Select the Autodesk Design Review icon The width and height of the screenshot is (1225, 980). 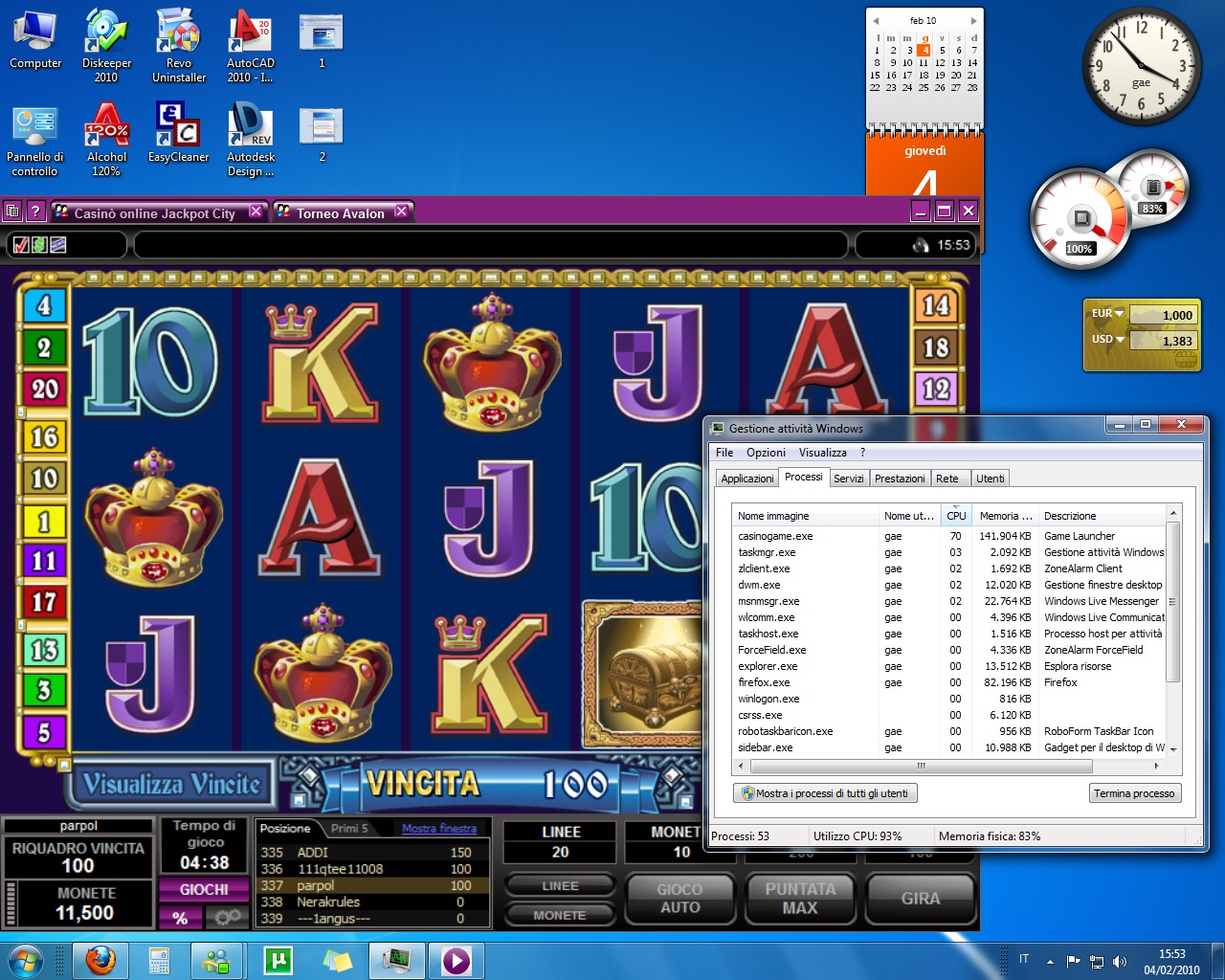pyautogui.click(x=251, y=141)
